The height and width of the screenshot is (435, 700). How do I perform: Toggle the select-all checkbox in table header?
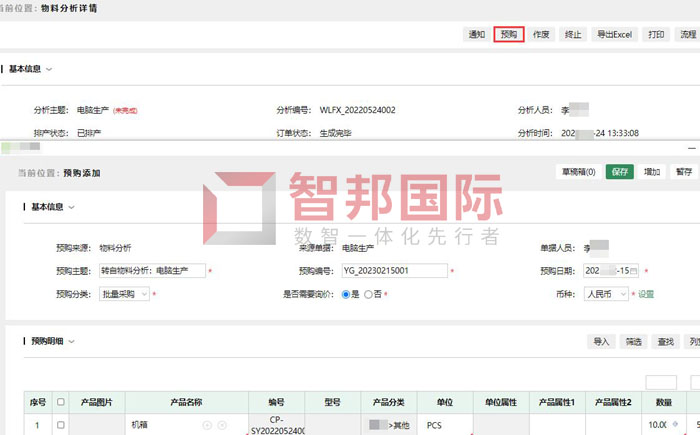[61, 402]
